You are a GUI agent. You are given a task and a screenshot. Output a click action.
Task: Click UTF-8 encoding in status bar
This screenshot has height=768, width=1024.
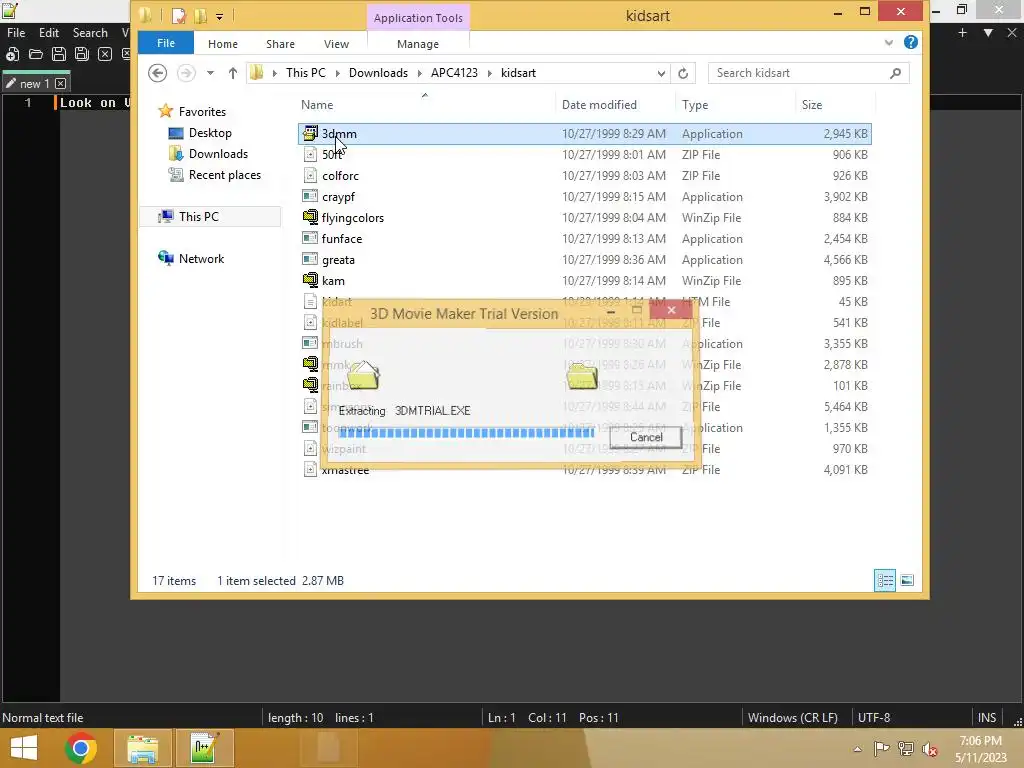coord(874,718)
